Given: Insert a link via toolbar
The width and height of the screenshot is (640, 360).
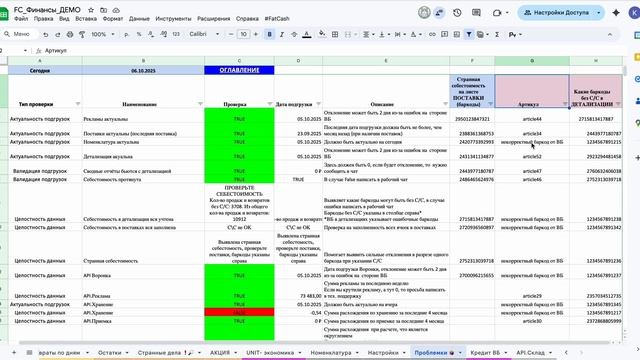Looking at the screenshot, I should click(432, 35).
